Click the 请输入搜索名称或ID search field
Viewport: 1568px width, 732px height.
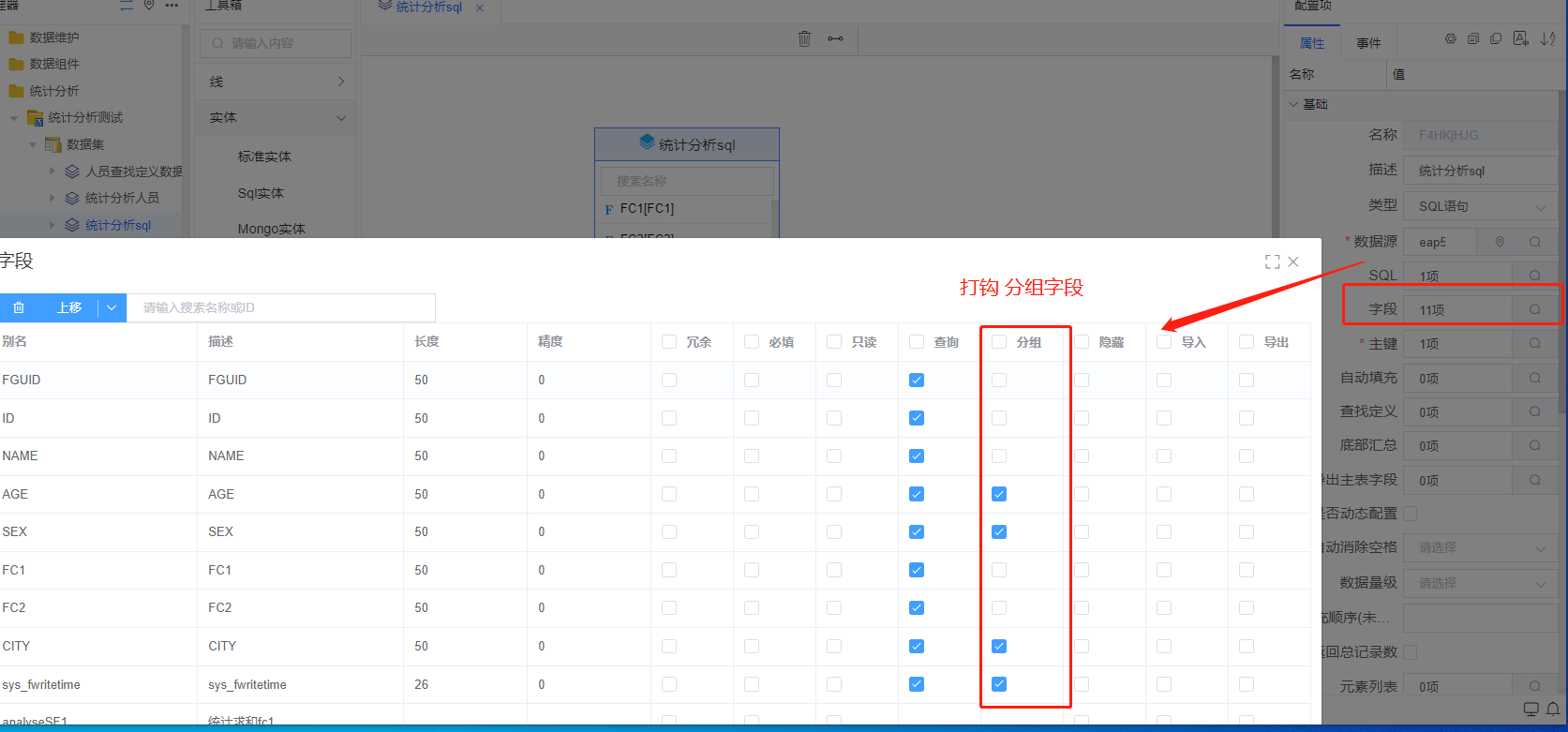pos(281,307)
